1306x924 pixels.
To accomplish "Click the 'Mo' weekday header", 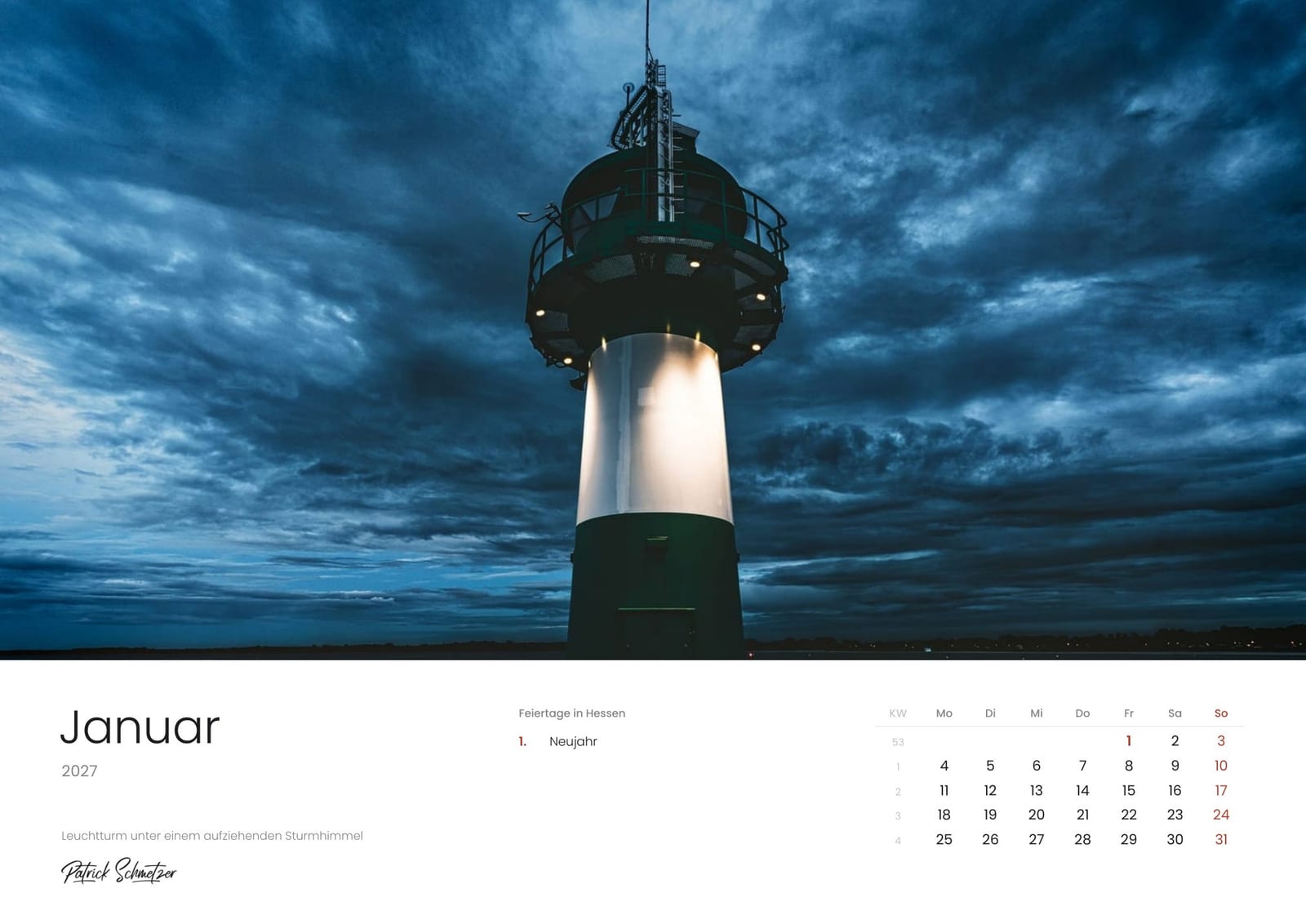I will 944,713.
